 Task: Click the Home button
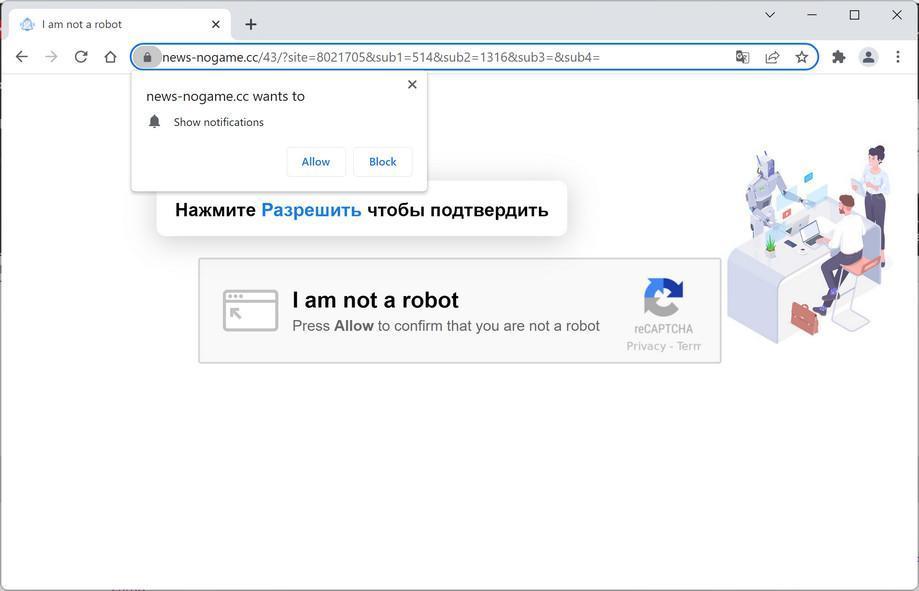tap(110, 56)
